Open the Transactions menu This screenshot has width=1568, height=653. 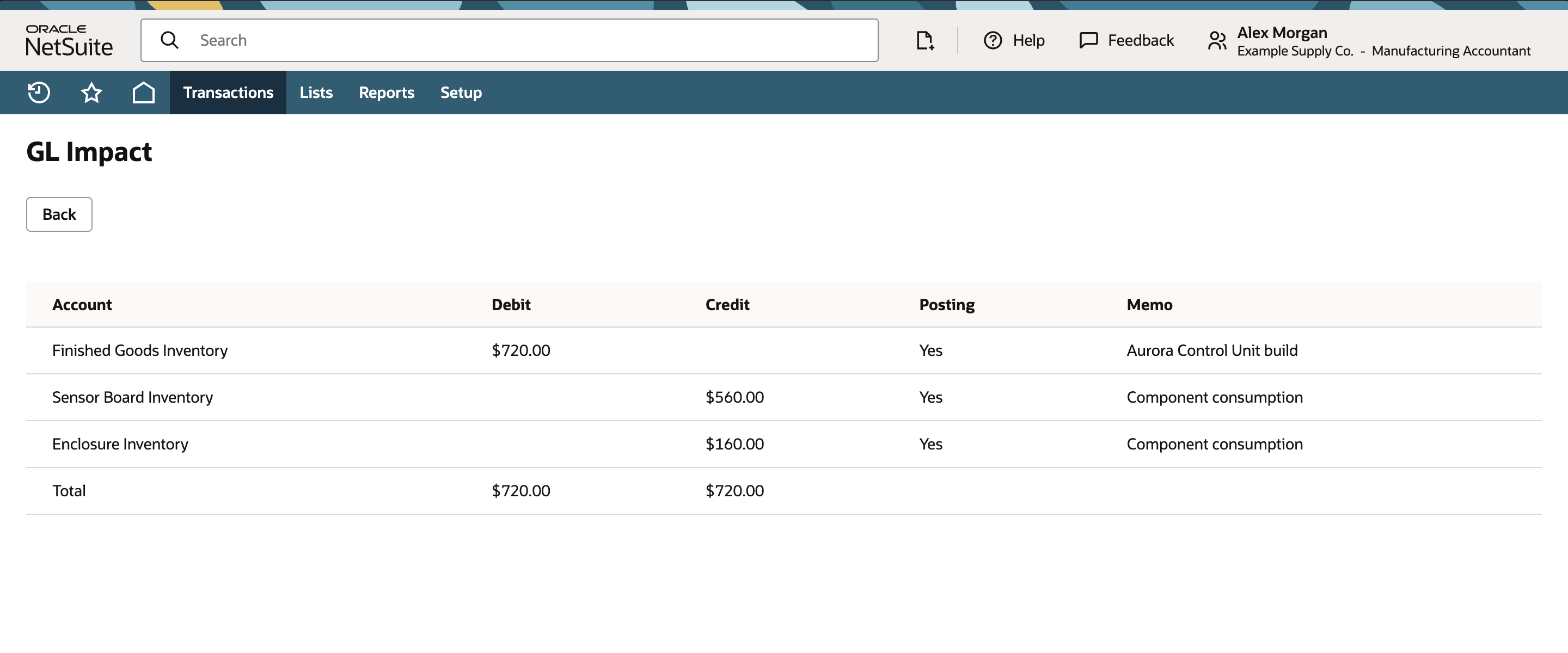point(228,93)
